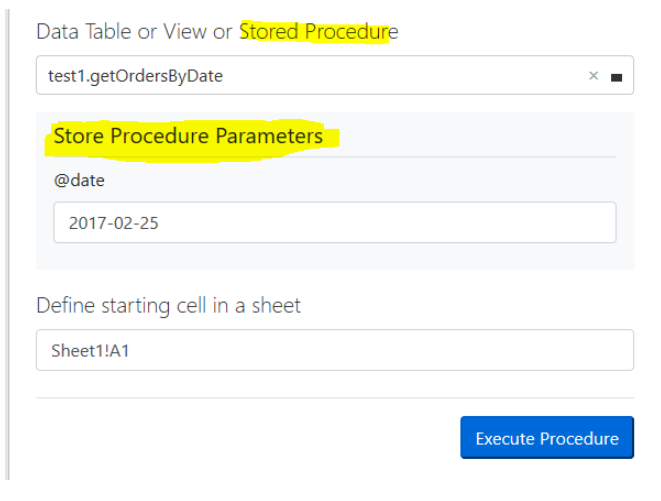Place the cursor after Sheet1!A1 text
Viewport: 661px width, 501px height.
point(131,351)
